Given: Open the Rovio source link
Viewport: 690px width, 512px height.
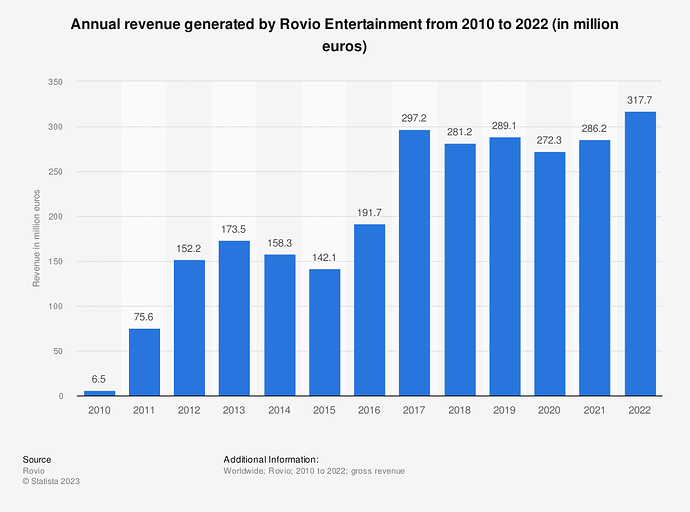Looking at the screenshot, I should pos(33,471).
